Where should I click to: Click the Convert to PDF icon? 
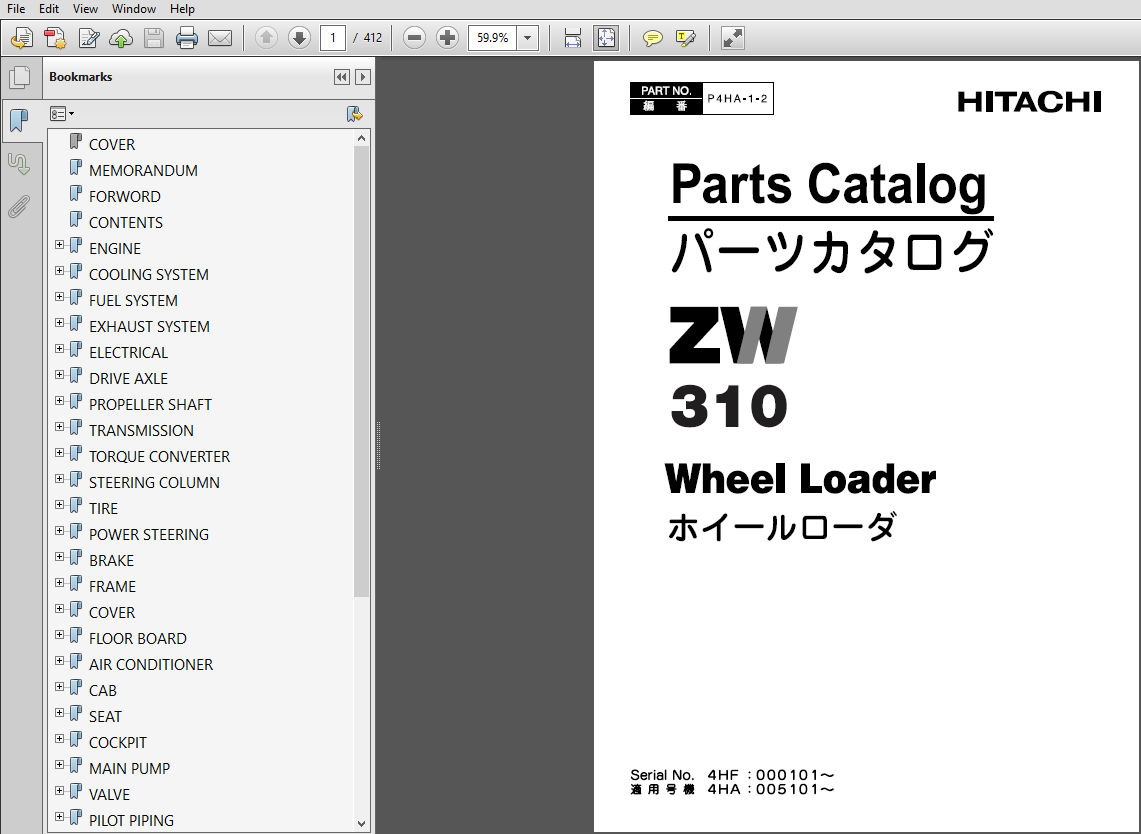coord(55,38)
